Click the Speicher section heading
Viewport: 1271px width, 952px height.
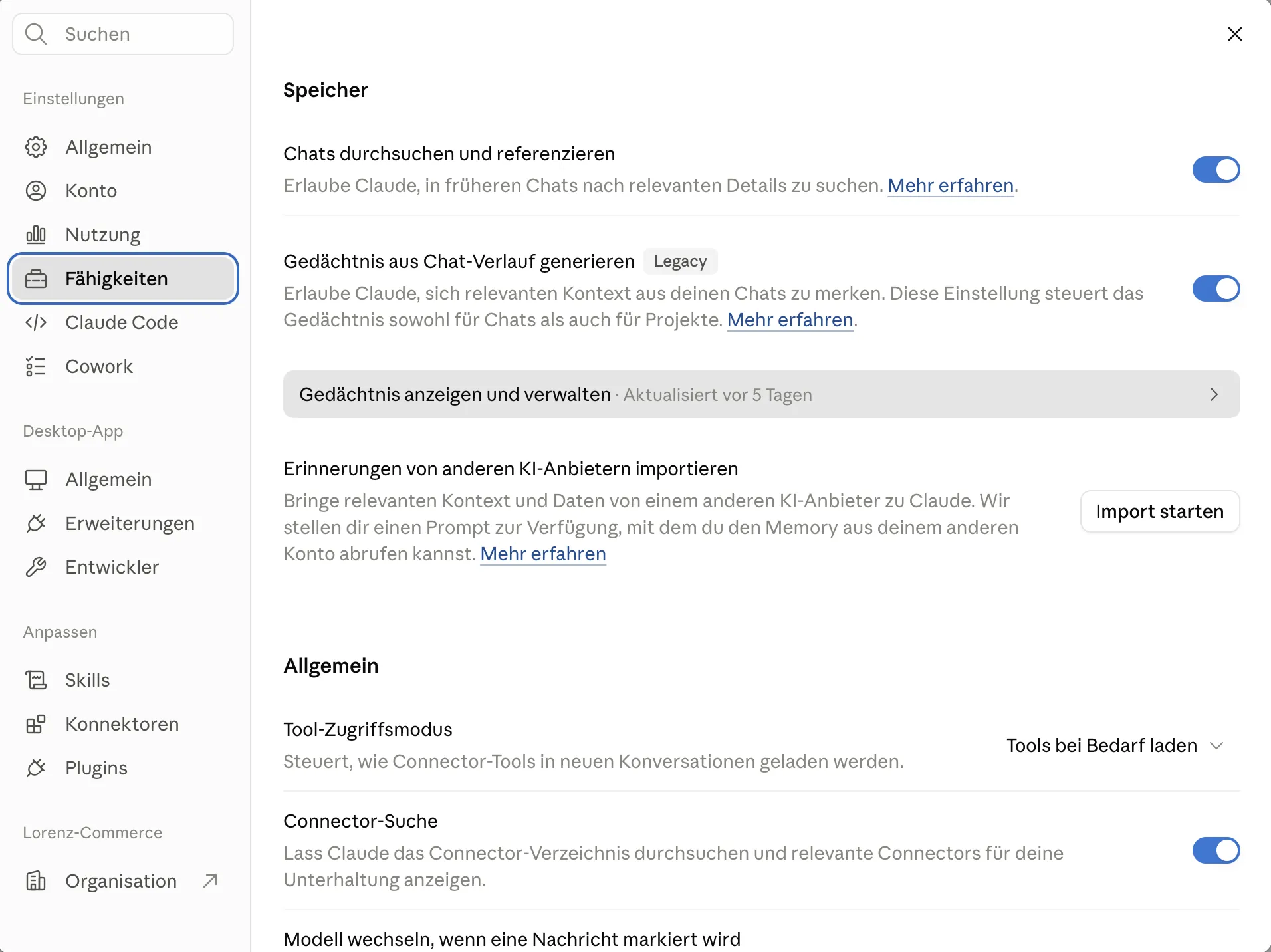(326, 90)
